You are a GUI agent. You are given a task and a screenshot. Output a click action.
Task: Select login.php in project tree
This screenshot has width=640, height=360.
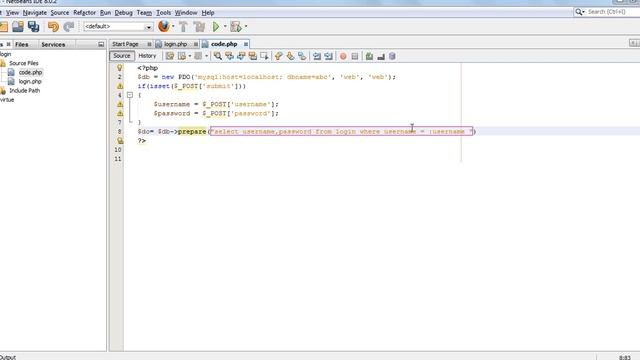point(30,82)
